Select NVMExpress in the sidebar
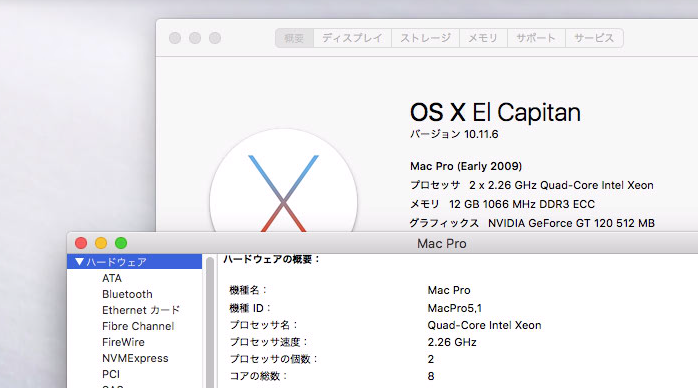Screen dimensions: 698x388 click(135, 358)
